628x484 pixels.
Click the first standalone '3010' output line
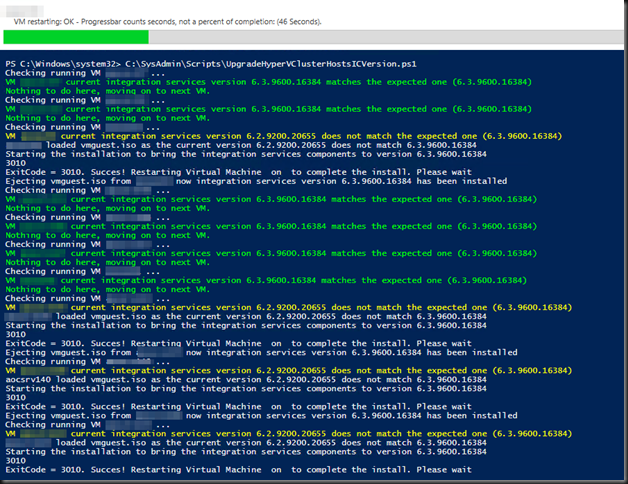point(16,163)
